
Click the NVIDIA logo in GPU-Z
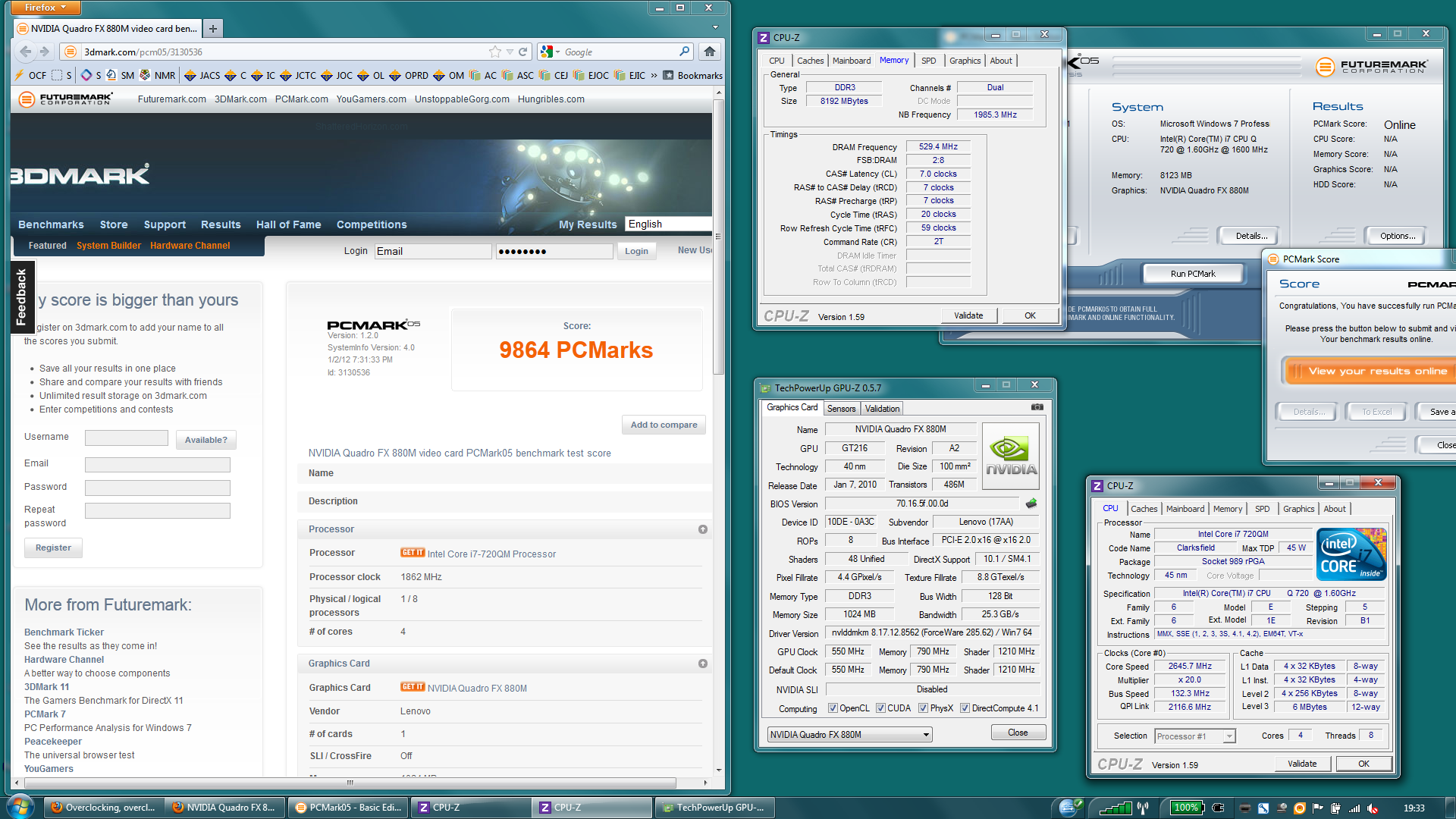tap(1011, 456)
